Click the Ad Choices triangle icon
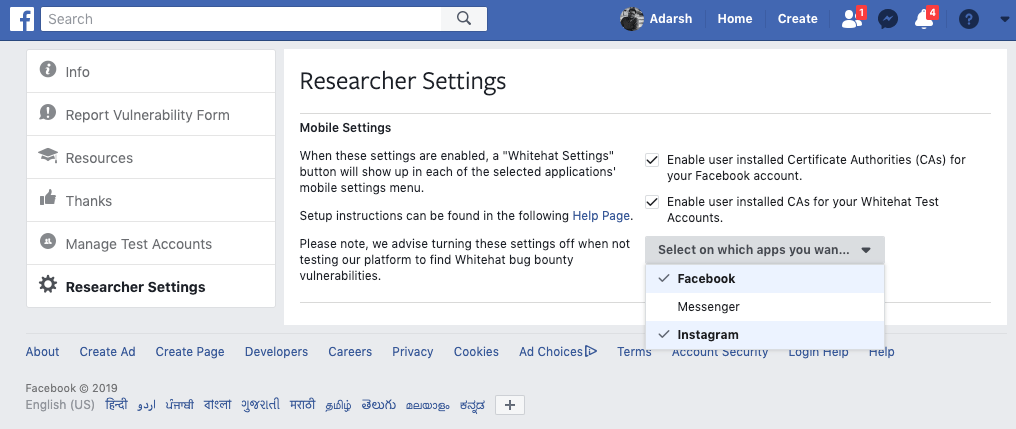 (591, 351)
